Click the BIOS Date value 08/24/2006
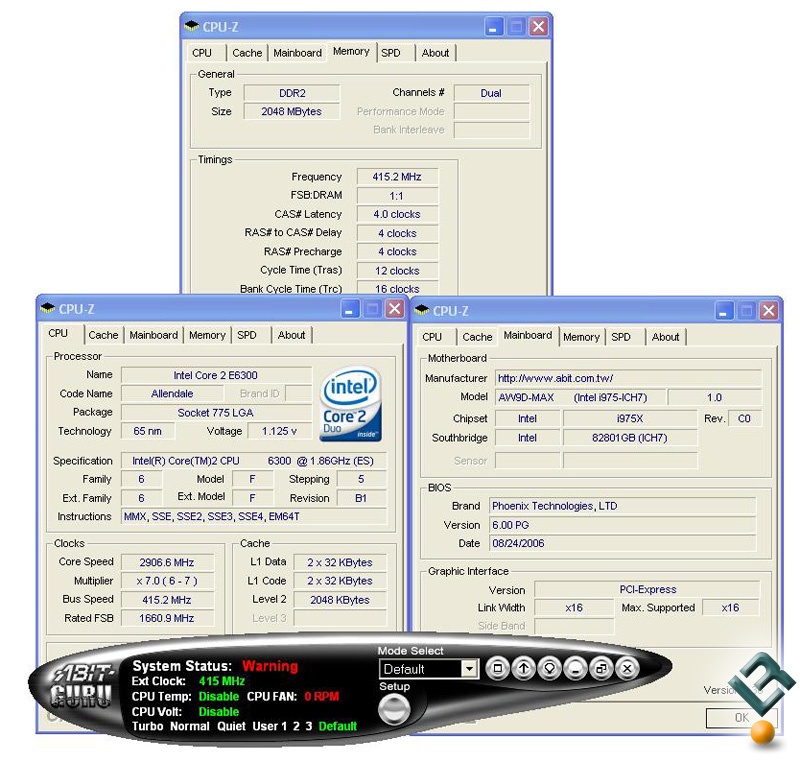Screen dimensions: 800x762 622,544
